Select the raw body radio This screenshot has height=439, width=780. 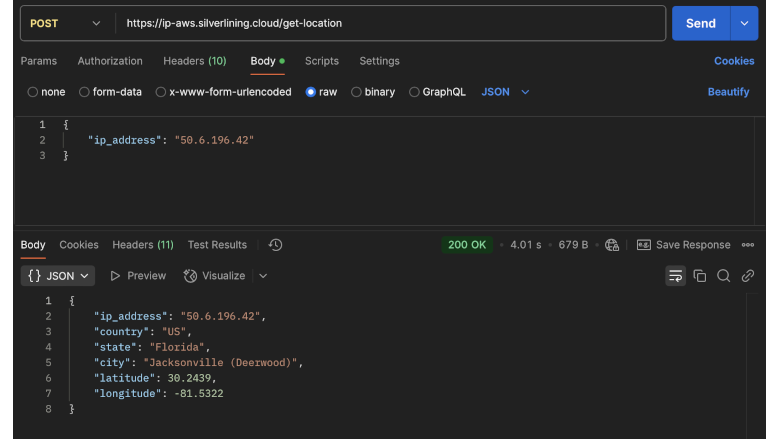310,92
